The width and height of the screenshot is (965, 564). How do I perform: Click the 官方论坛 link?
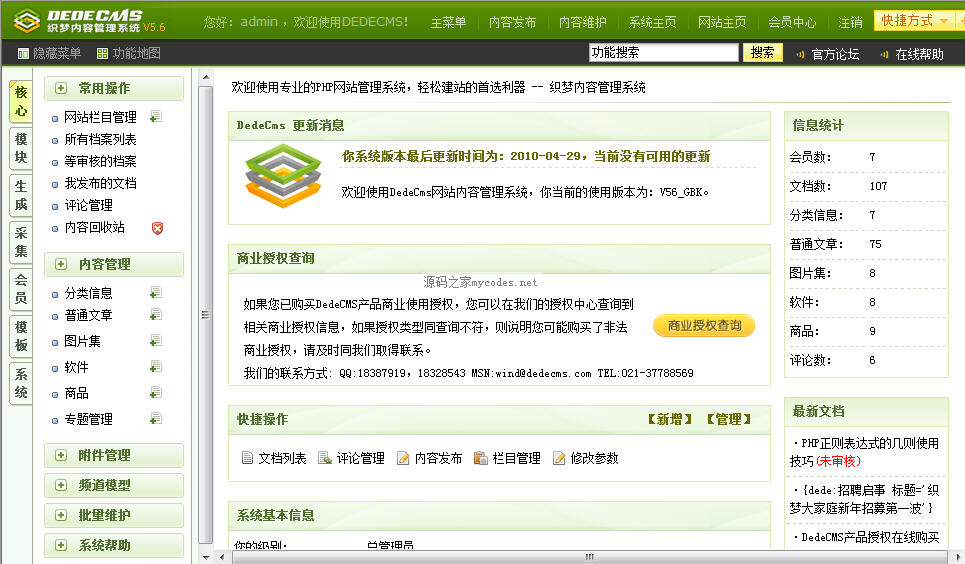(835, 54)
